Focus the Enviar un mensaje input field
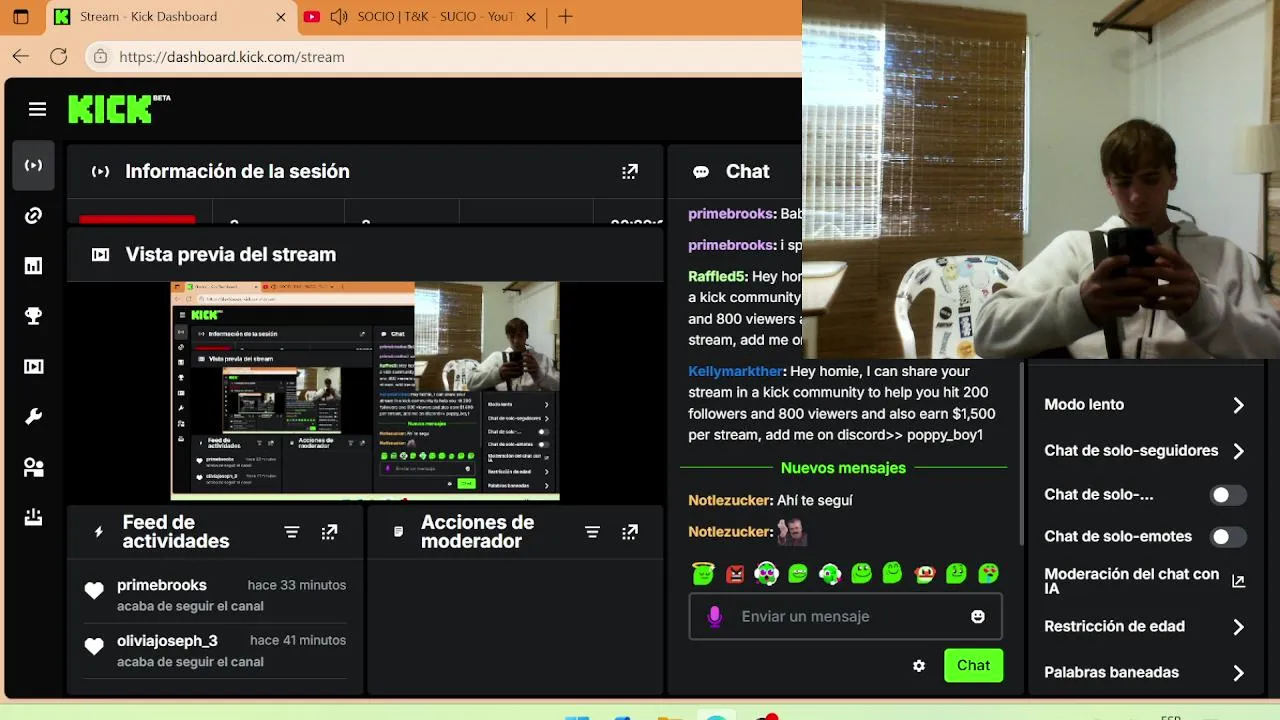The height and width of the screenshot is (720, 1280). [x=845, y=617]
